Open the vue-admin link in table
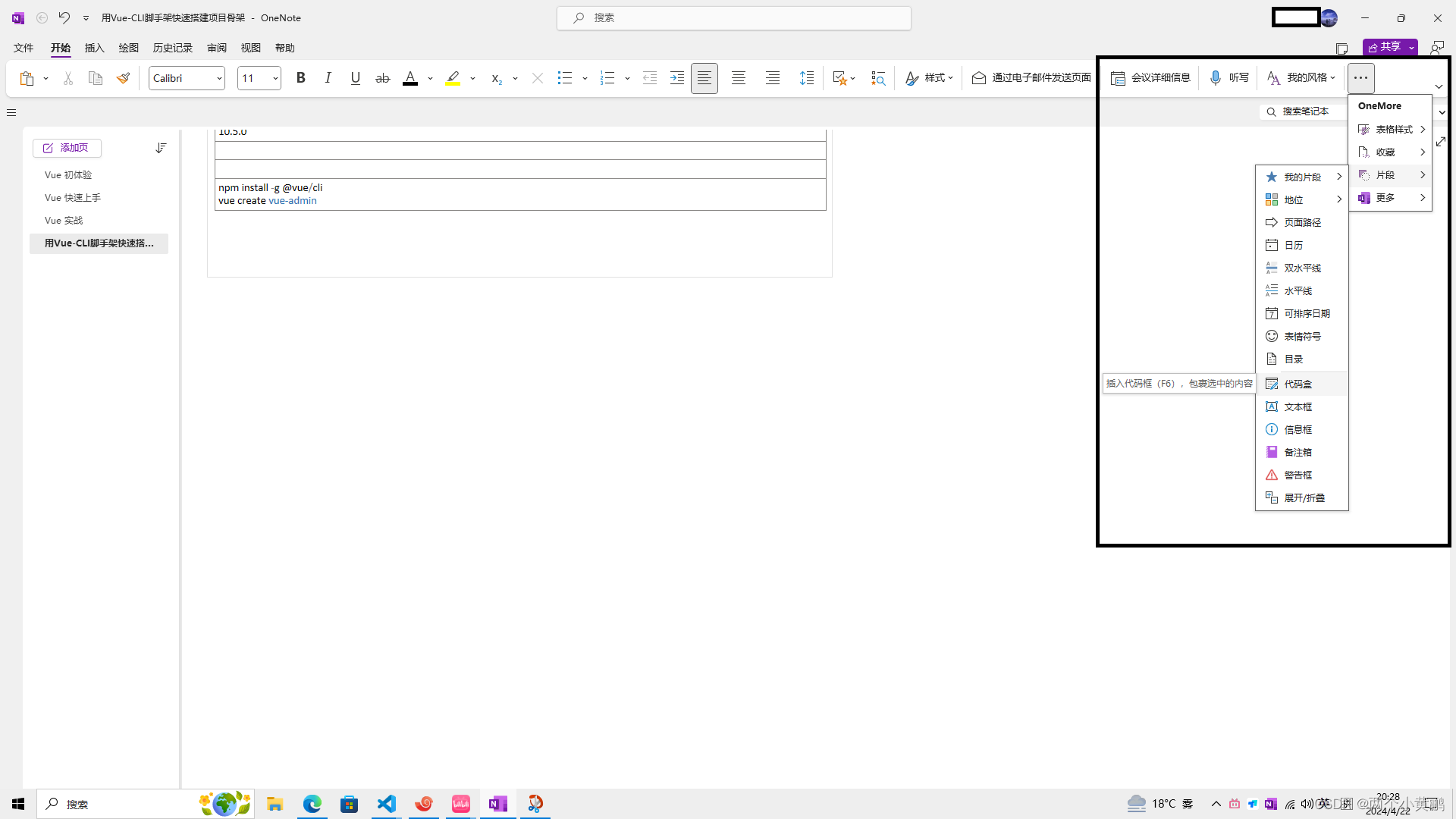The width and height of the screenshot is (1456, 819). (x=292, y=201)
